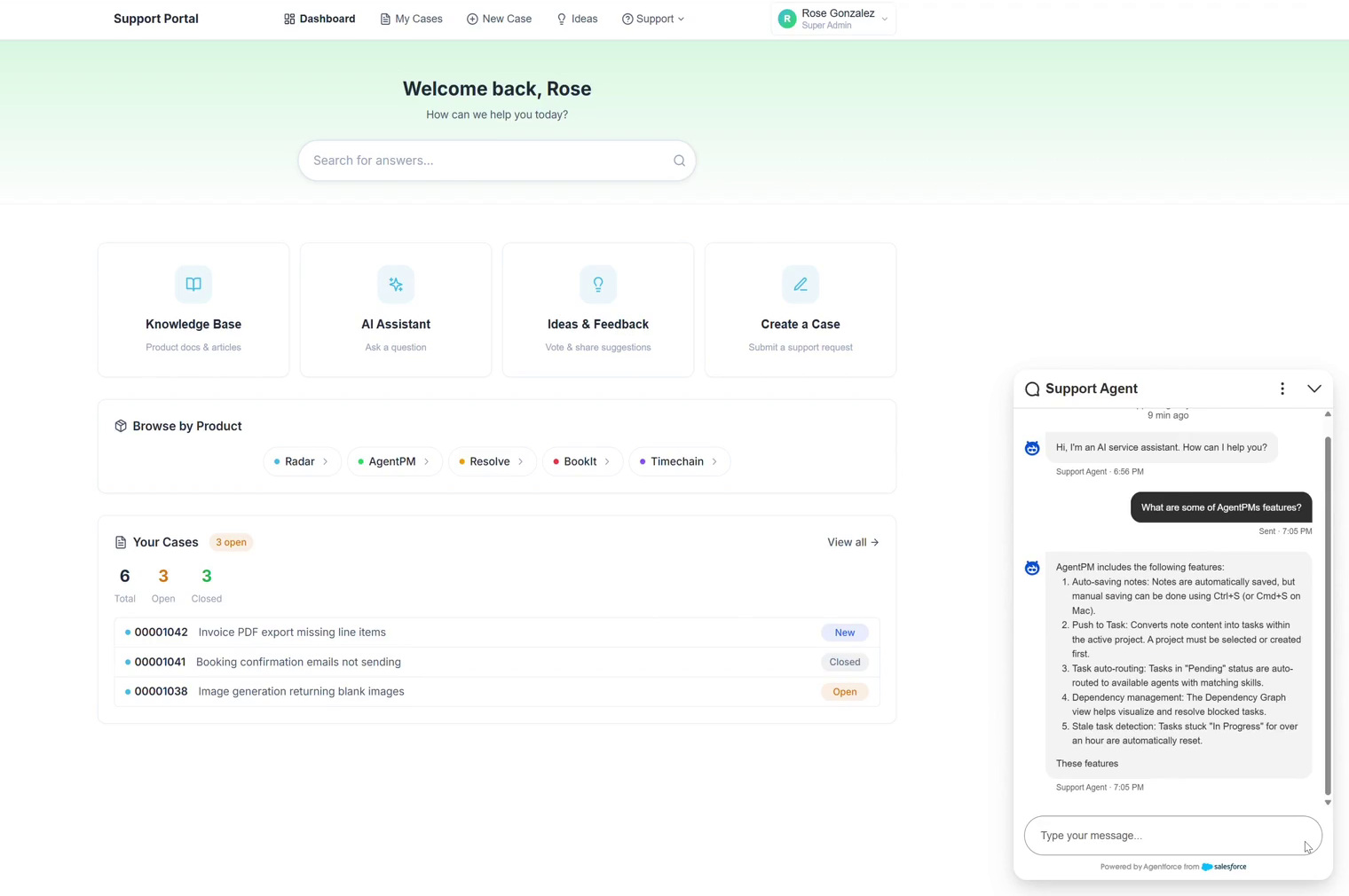Viewport: 1349px width, 896px height.
Task: Click the Ideas & Feedback lightbulb icon
Action: (x=598, y=284)
